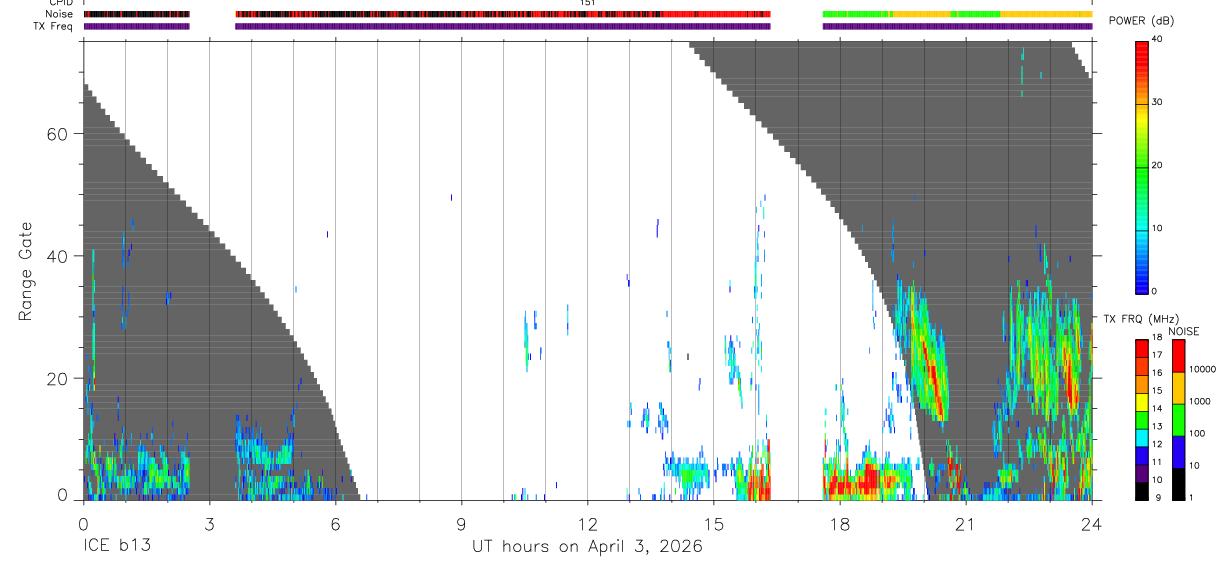Click the CPID row label
This screenshot has width=1228, height=567.
click(x=60, y=3)
